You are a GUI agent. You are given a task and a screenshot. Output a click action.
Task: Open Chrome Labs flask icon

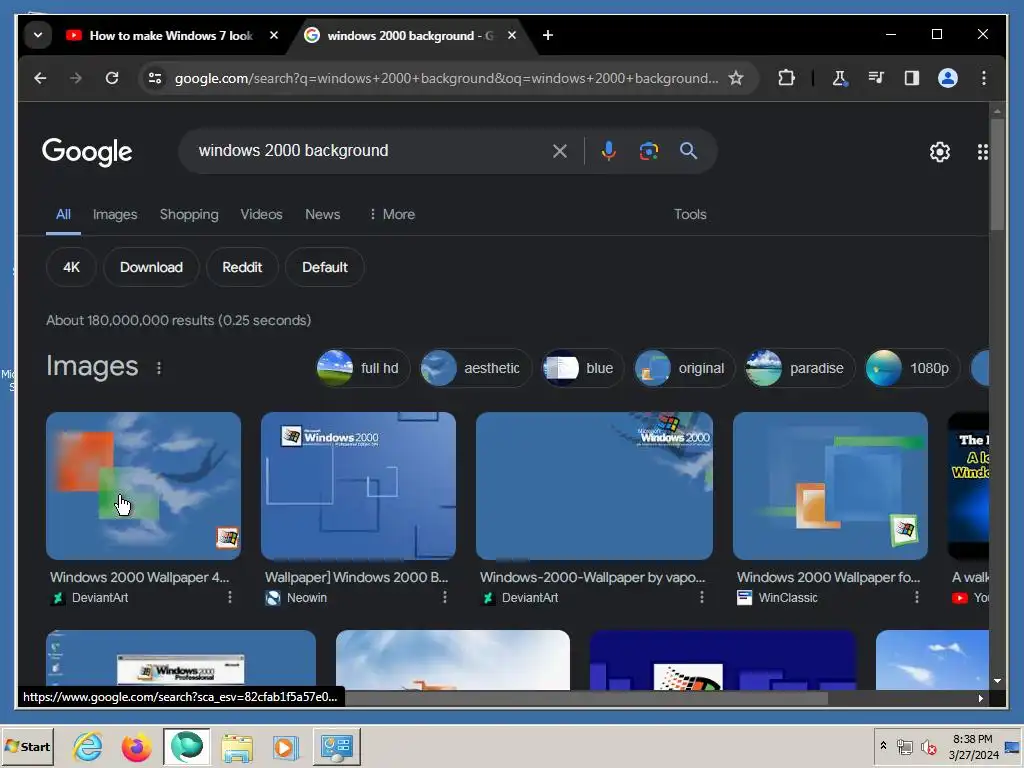point(840,78)
